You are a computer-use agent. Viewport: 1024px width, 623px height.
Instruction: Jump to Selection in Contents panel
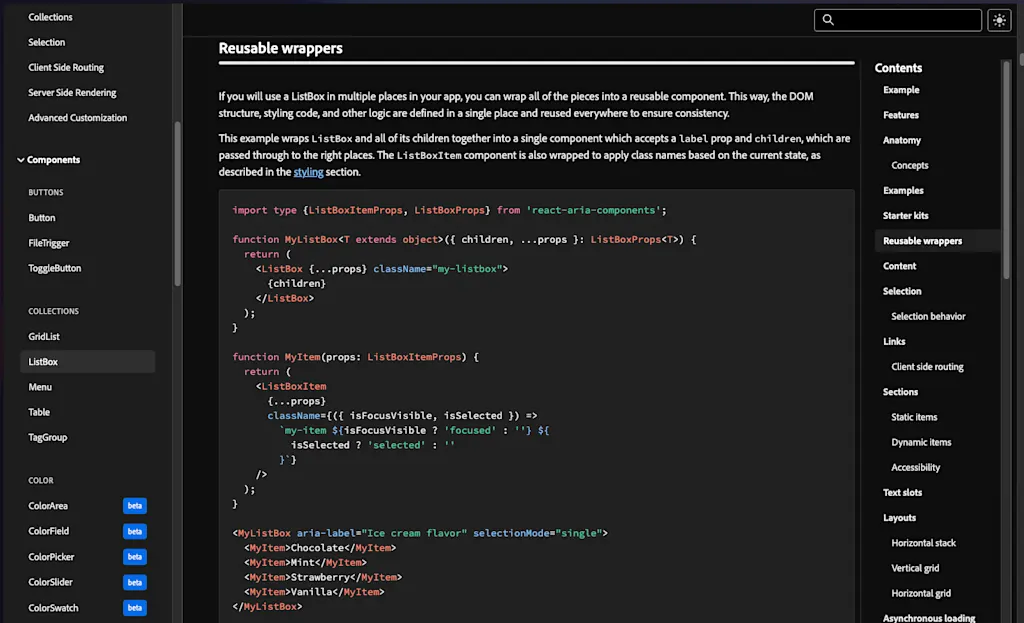(902, 291)
